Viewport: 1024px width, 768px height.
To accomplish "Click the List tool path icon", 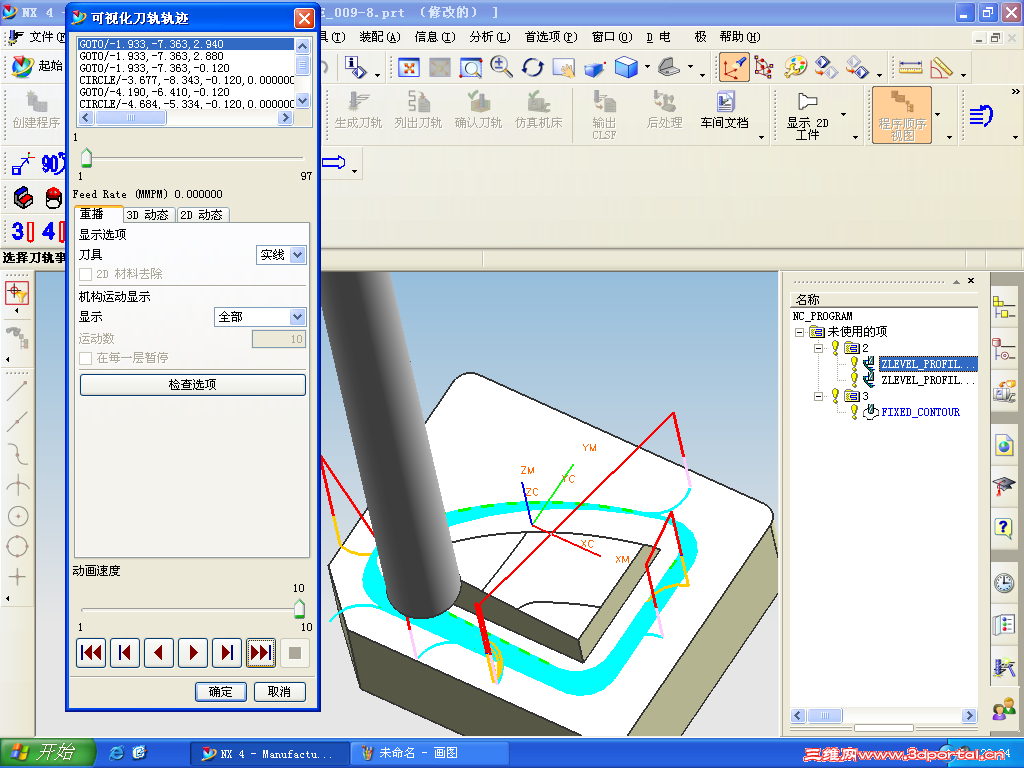I will [x=418, y=111].
